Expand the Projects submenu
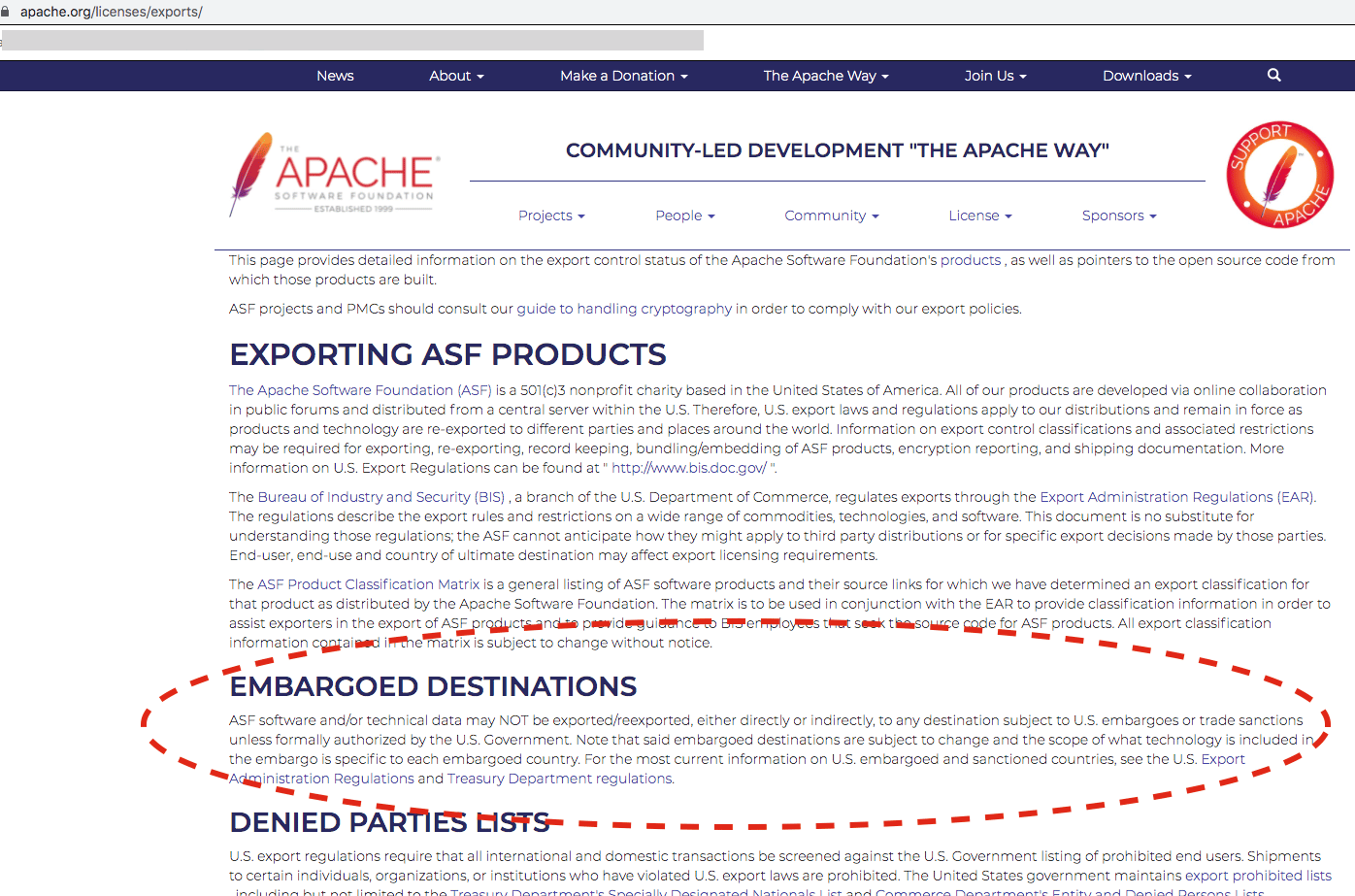 (x=551, y=216)
